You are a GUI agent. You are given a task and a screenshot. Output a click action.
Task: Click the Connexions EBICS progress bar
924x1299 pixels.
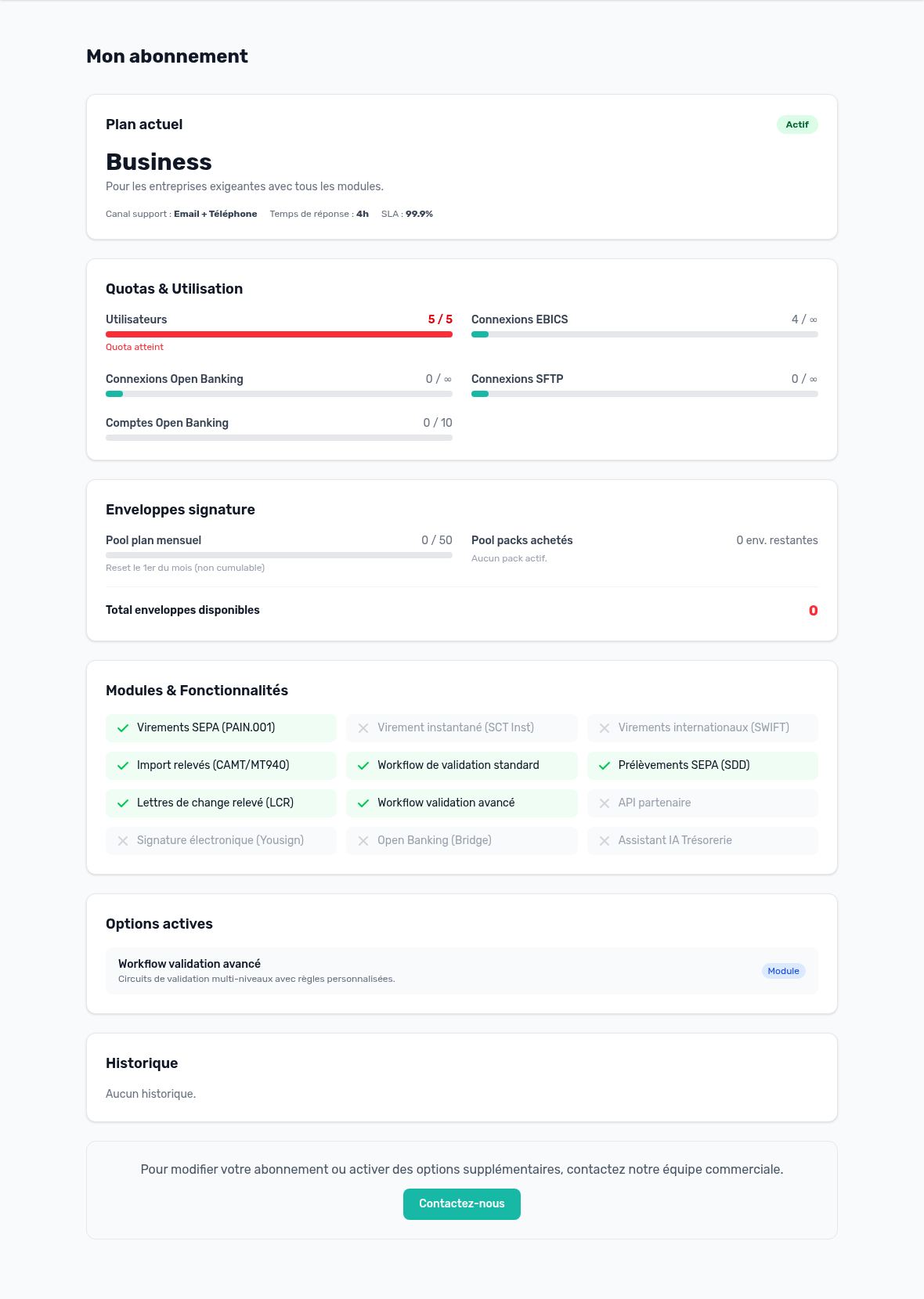[x=644, y=334]
